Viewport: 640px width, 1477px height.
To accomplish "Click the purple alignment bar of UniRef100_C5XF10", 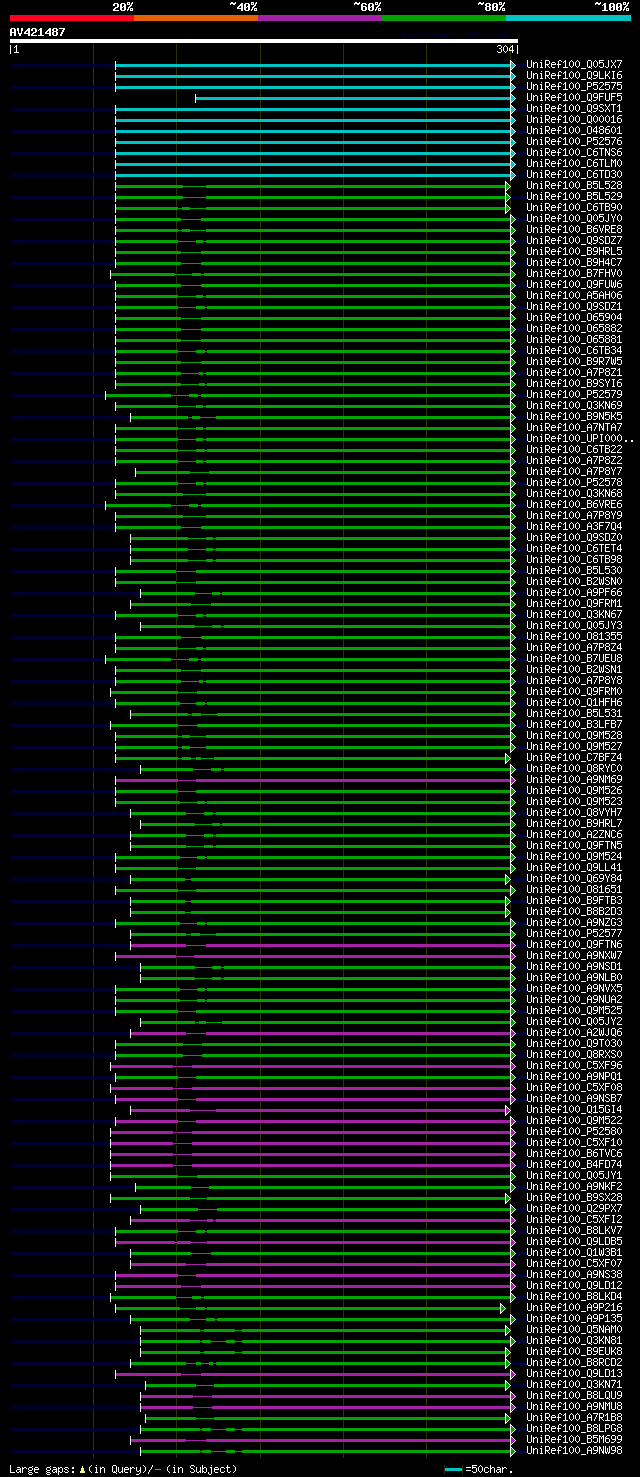I will click(x=310, y=1143).
